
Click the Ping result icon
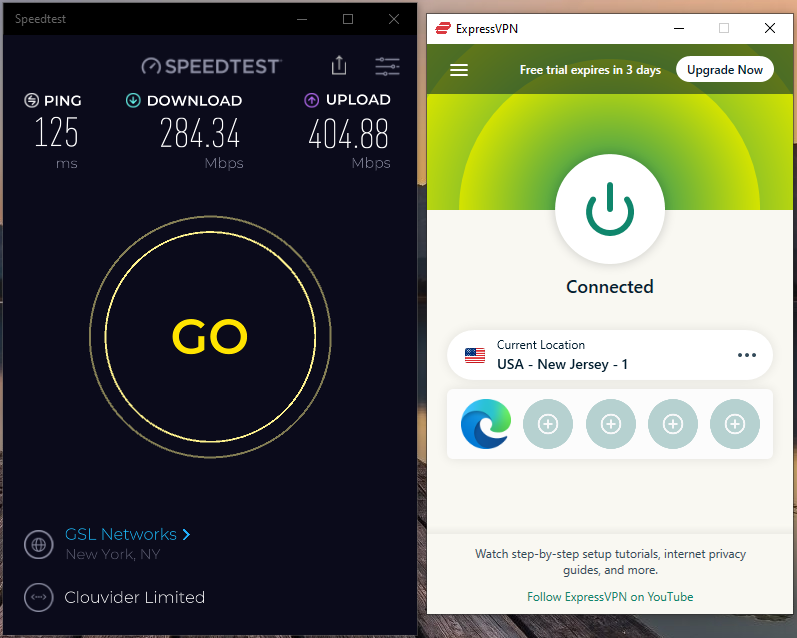pyautogui.click(x=32, y=100)
